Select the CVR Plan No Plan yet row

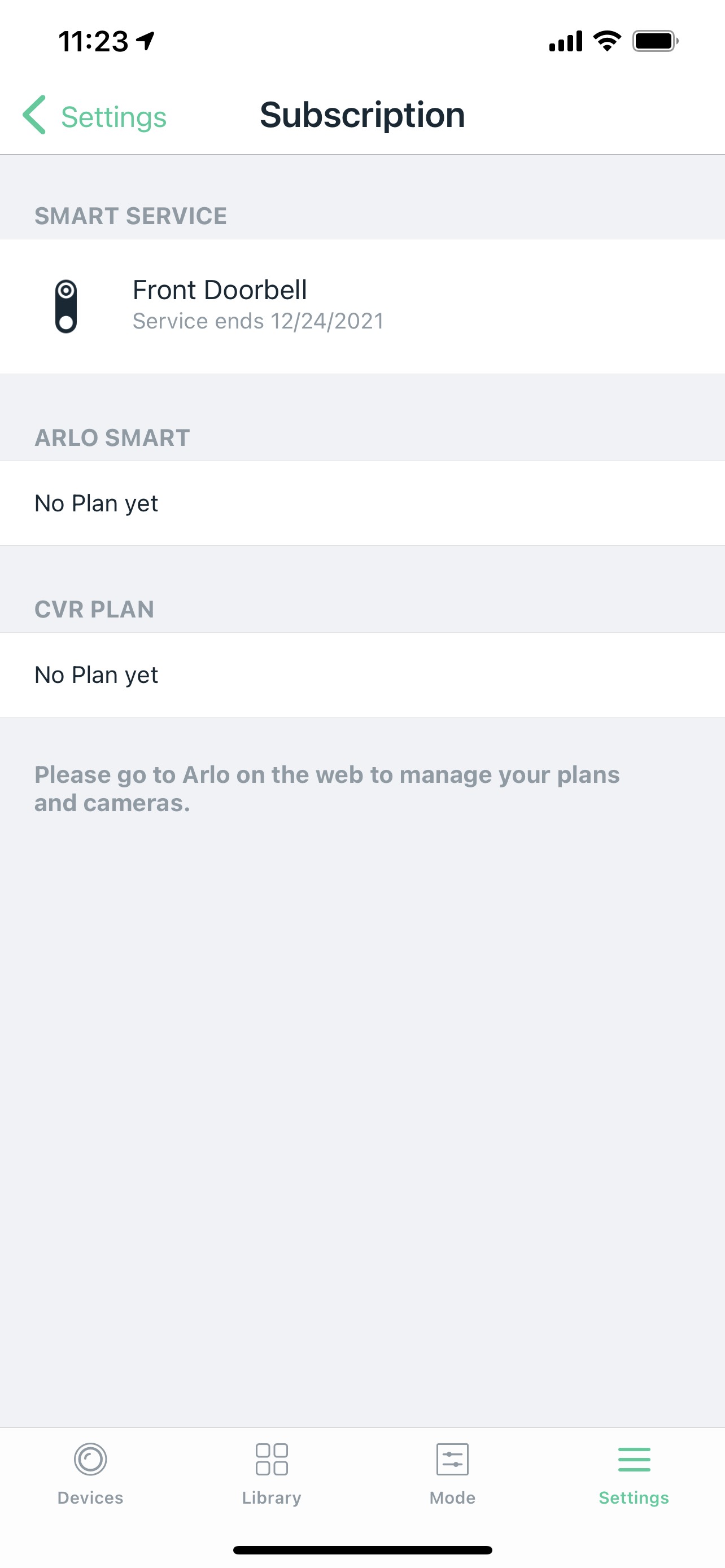click(362, 675)
